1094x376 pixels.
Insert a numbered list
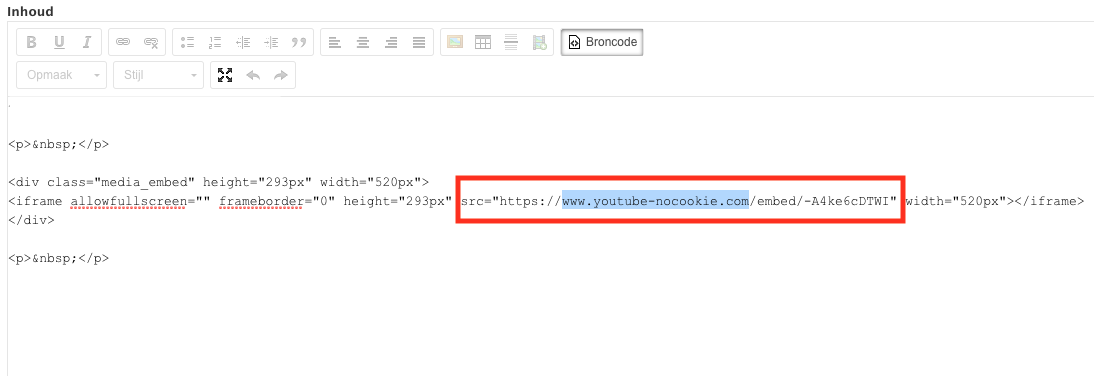[x=215, y=42]
